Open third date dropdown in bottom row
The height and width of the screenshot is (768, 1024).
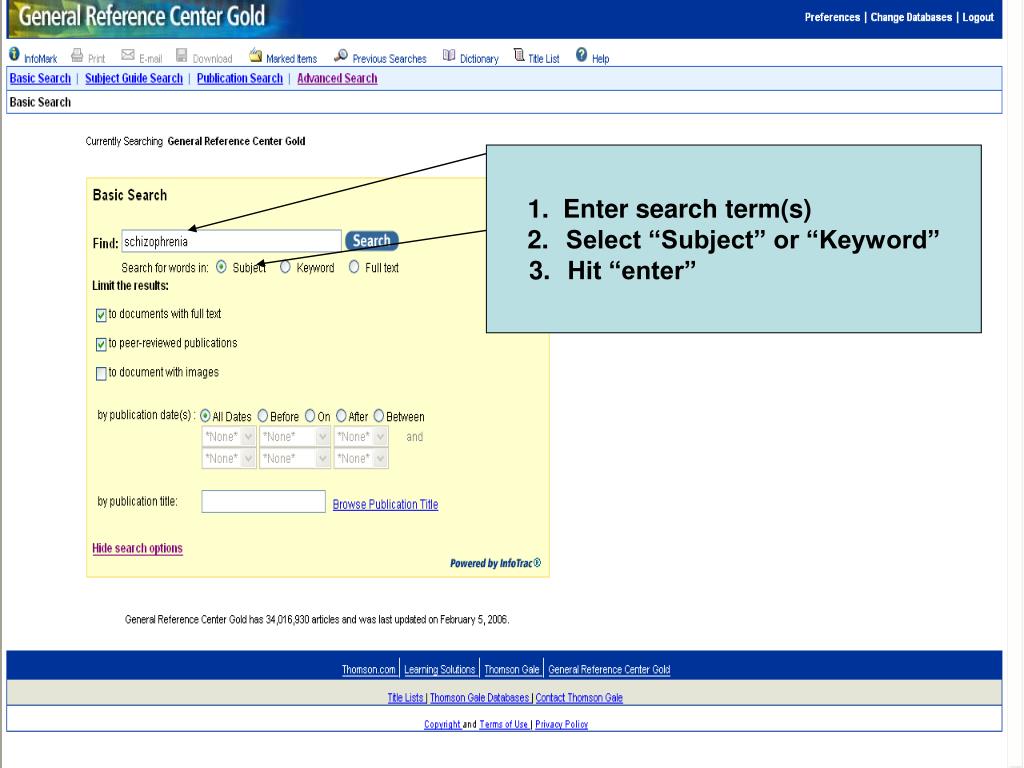pos(361,458)
